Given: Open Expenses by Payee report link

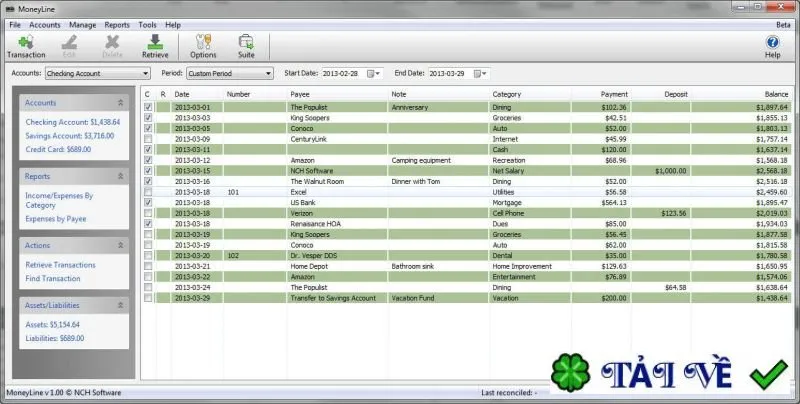Looking at the screenshot, I should pos(56,219).
